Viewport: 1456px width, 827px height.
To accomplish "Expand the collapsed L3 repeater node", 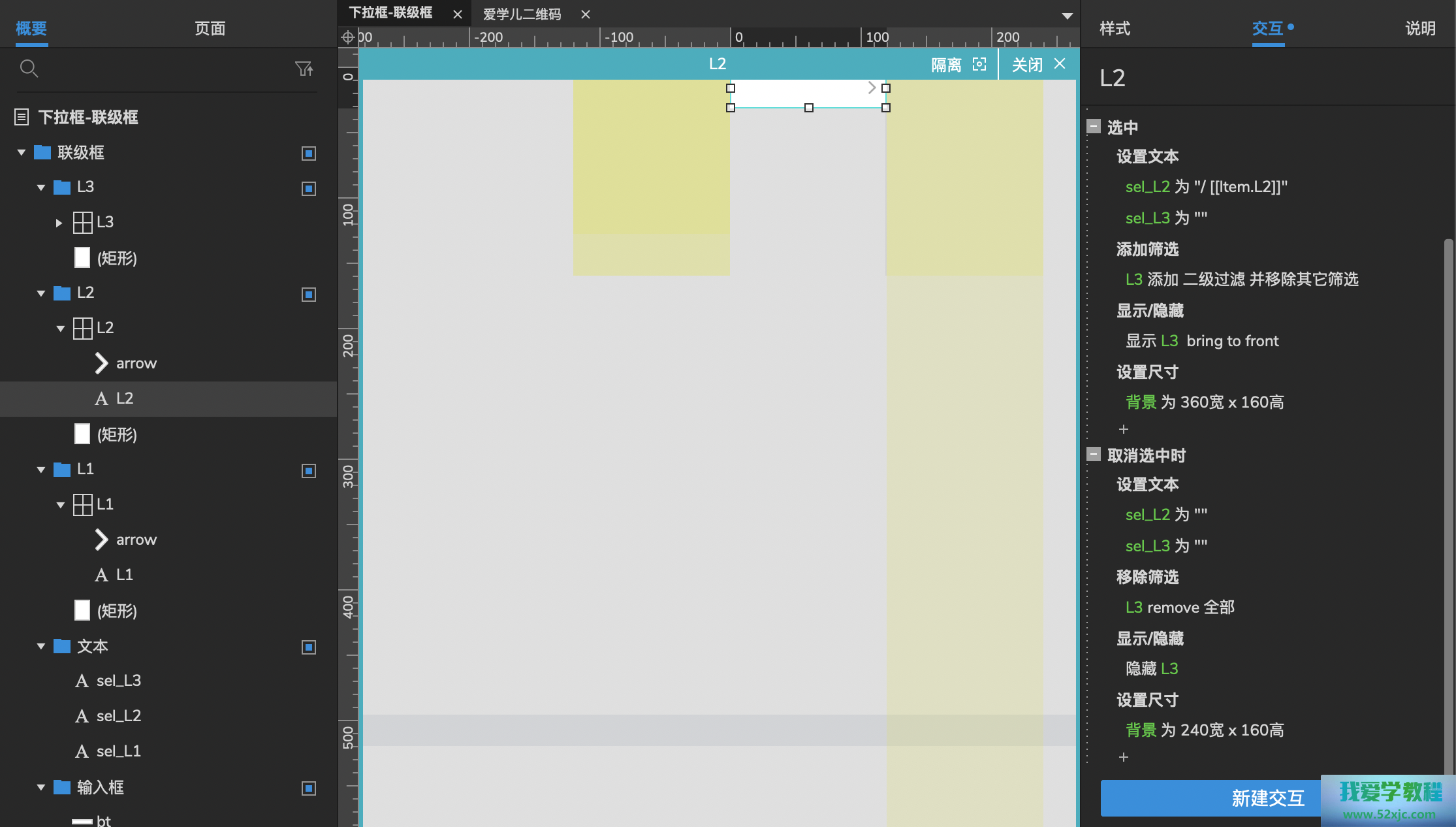I will tap(59, 223).
